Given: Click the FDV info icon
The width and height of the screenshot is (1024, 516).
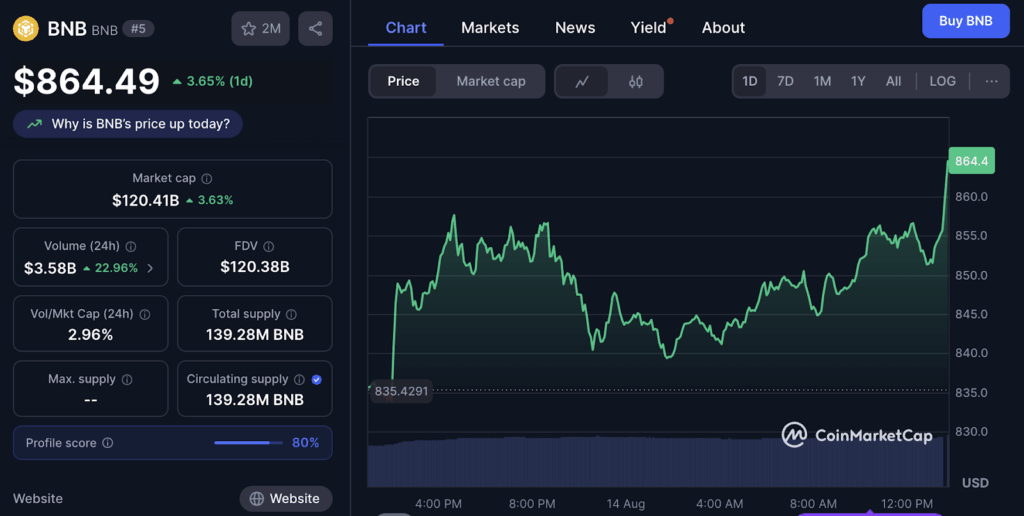Looking at the screenshot, I should click(269, 246).
